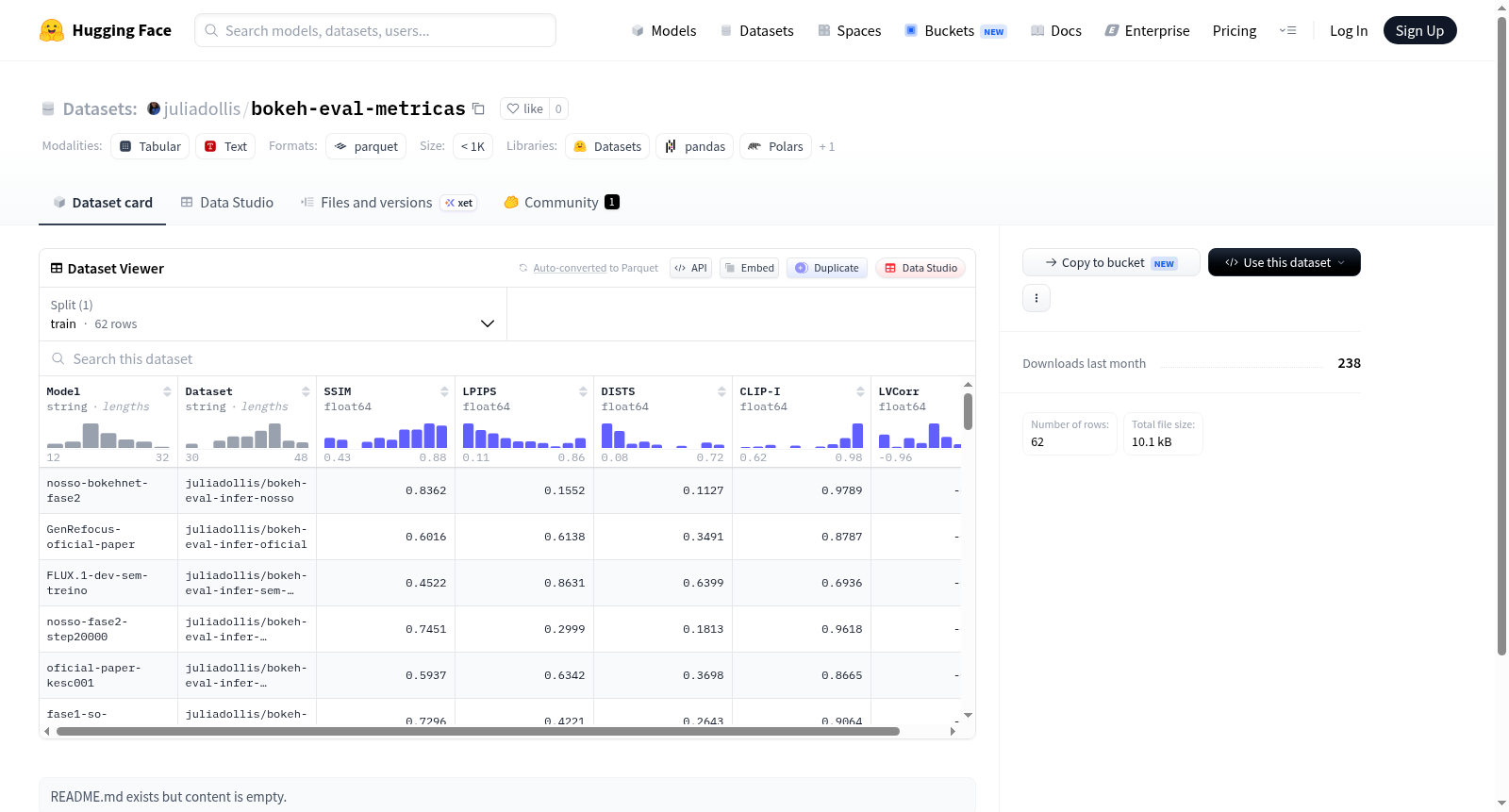Show the +1 additional libraries
The height and width of the screenshot is (812, 1509).
pyautogui.click(x=827, y=146)
